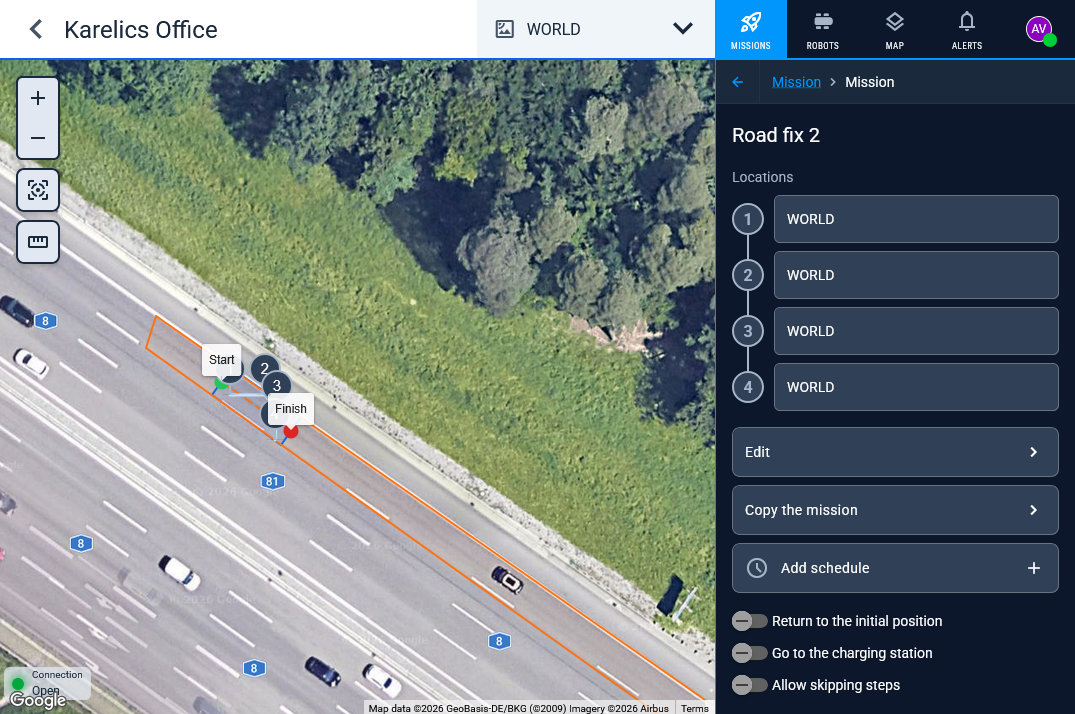This screenshot has width=1075, height=714.
Task: Toggle Go to the charging station
Action: (749, 653)
